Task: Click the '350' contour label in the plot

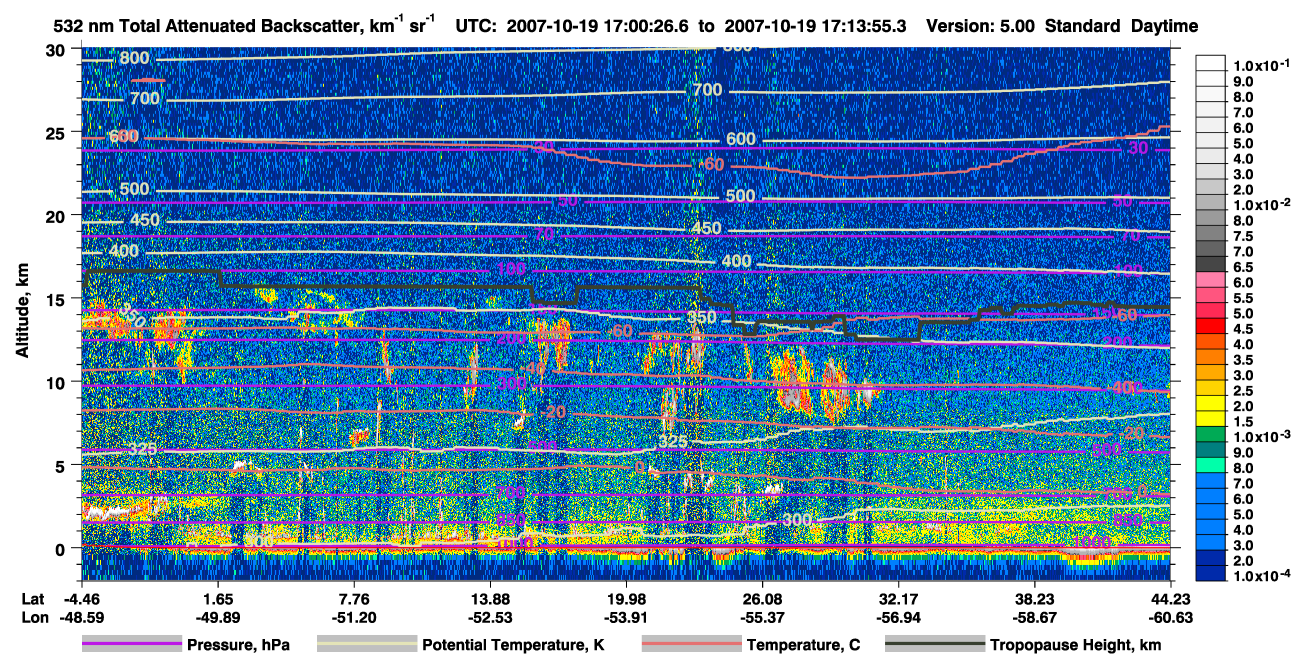Action: tap(701, 318)
